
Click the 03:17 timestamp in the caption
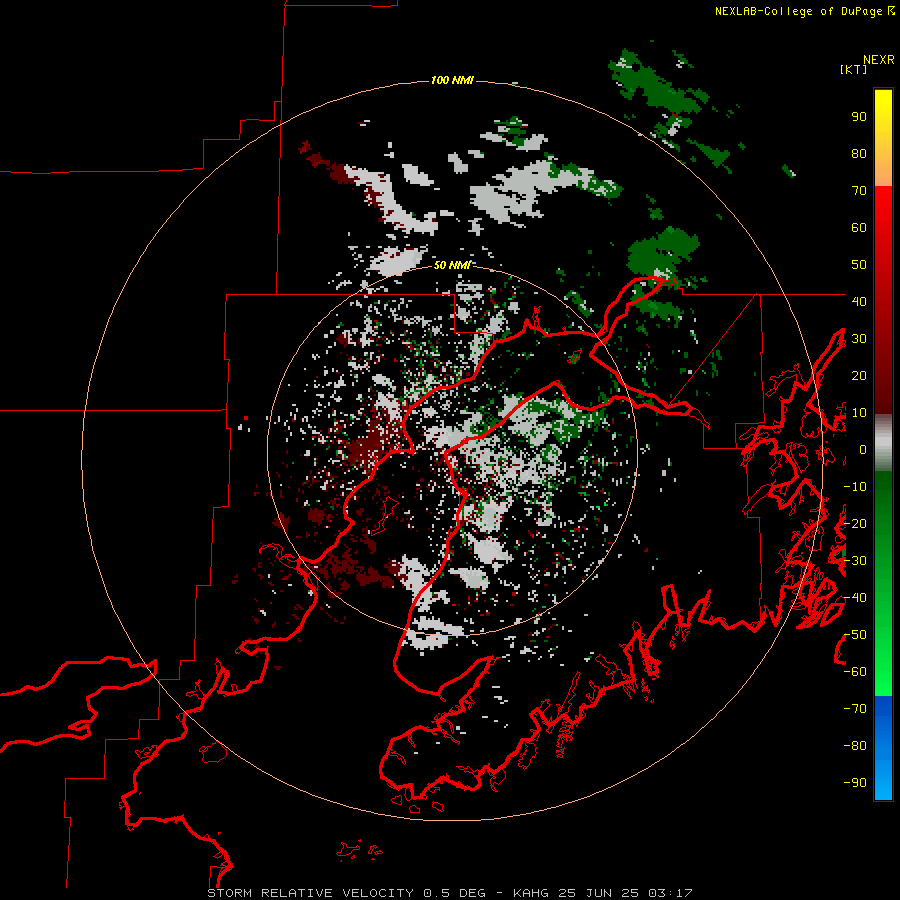[670, 893]
